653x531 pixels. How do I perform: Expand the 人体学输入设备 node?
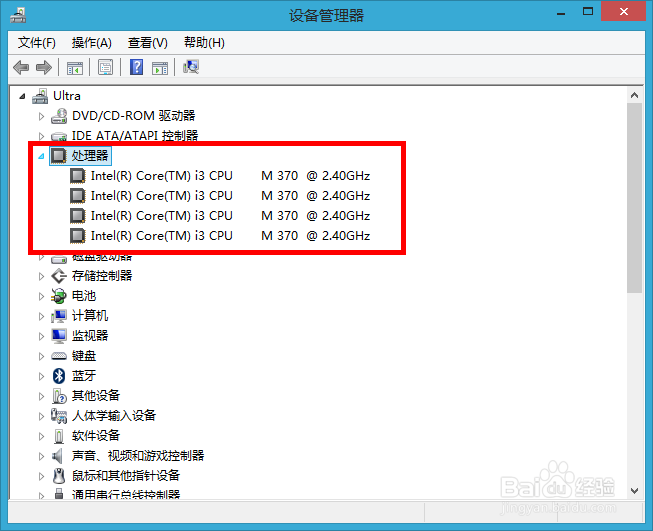coord(41,416)
